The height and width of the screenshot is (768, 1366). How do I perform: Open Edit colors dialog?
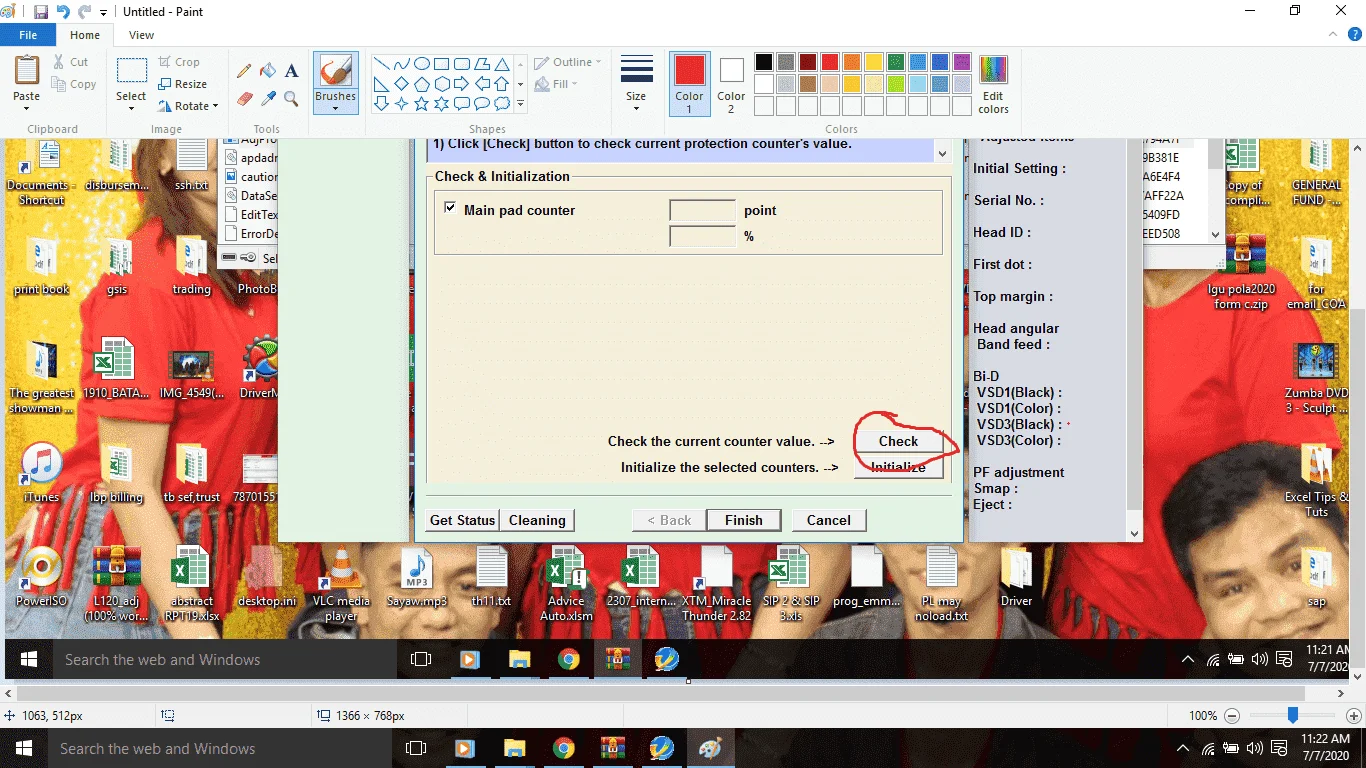pos(993,84)
